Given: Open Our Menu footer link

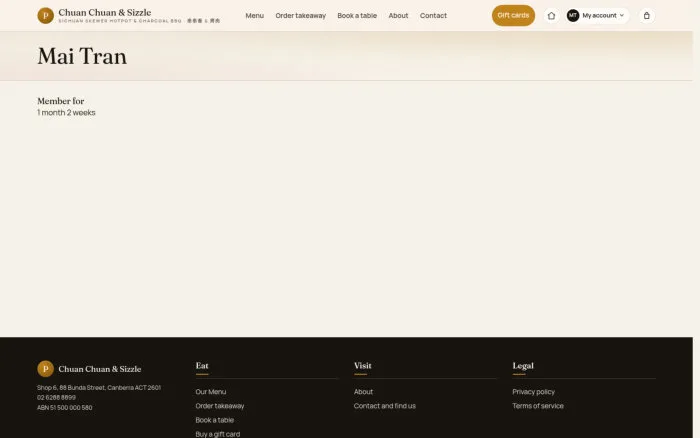Looking at the screenshot, I should 211,392.
